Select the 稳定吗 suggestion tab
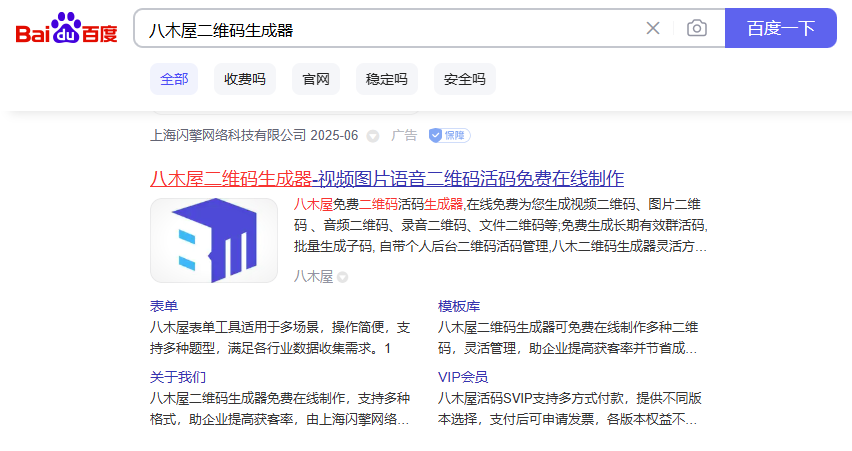Screen dimensions: 852x451 [x=386, y=79]
